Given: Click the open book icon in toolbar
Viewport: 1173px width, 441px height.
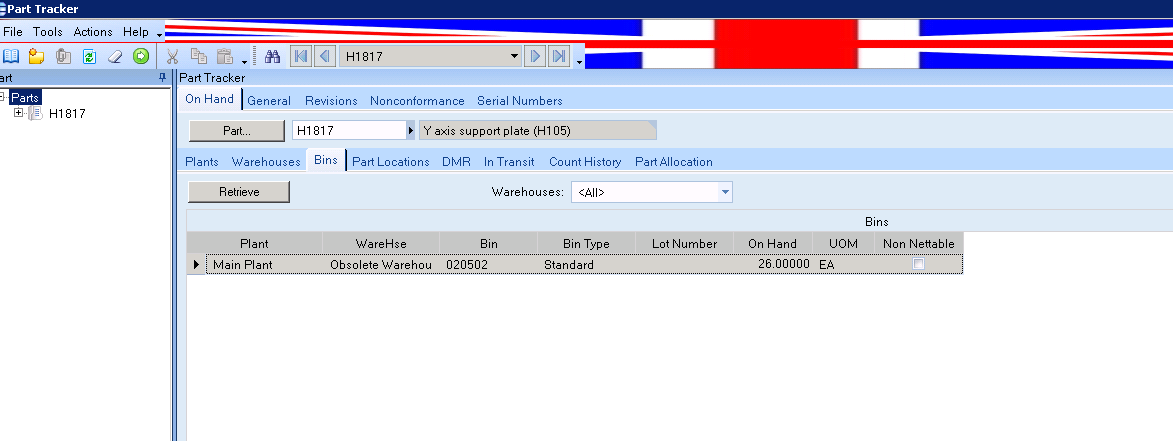Looking at the screenshot, I should tap(10, 56).
